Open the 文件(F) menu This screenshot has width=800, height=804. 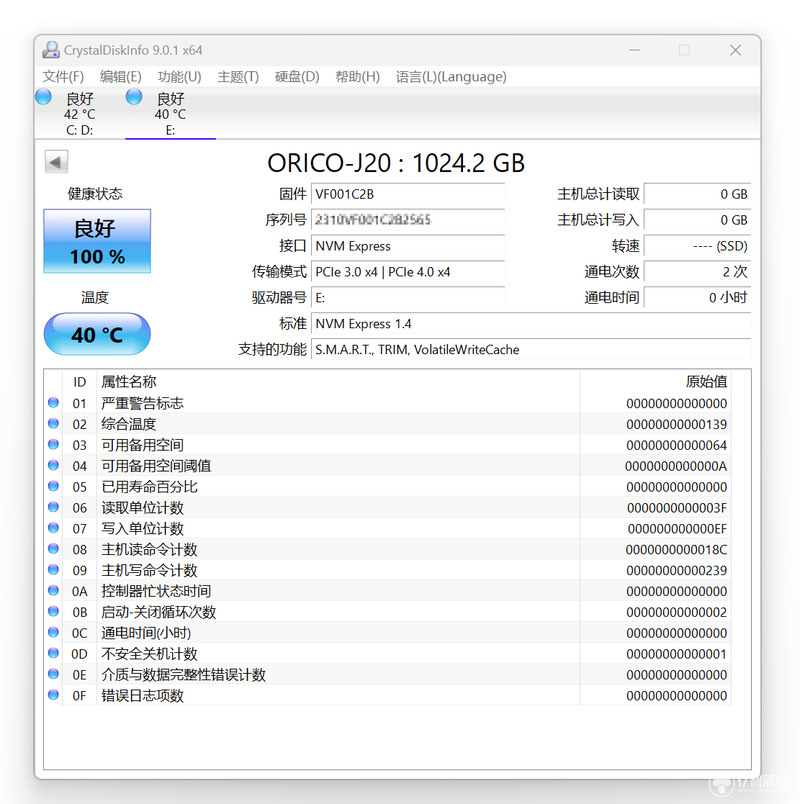pyautogui.click(x=63, y=76)
